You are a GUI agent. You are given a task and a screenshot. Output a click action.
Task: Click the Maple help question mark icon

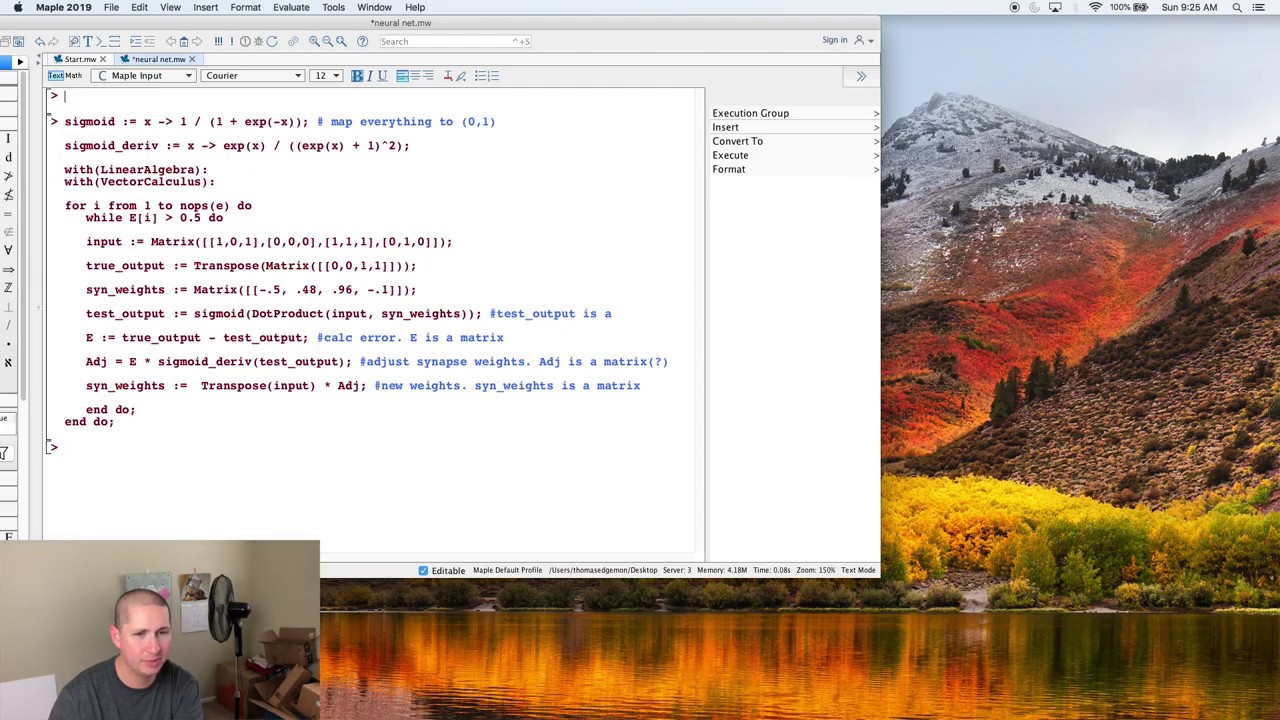362,41
